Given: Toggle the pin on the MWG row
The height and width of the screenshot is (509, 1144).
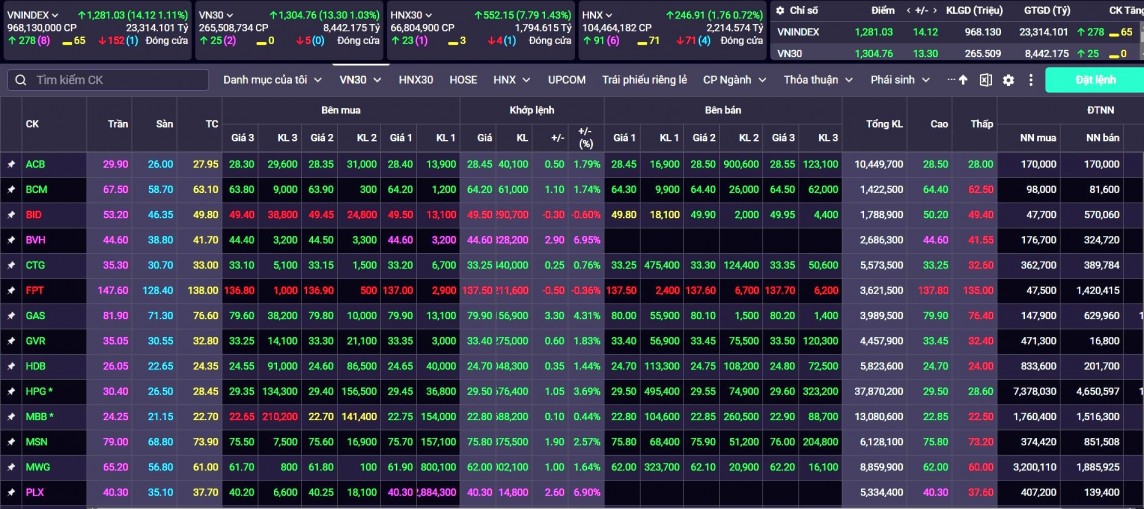Looking at the screenshot, I should coord(11,467).
